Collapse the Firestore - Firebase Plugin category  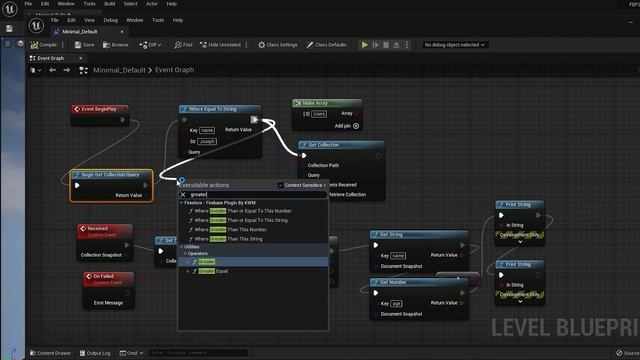182,203
